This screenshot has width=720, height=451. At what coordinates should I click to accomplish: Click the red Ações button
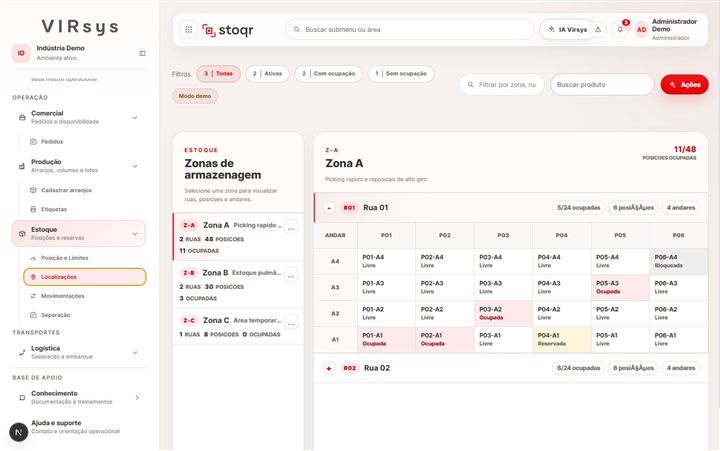click(684, 85)
